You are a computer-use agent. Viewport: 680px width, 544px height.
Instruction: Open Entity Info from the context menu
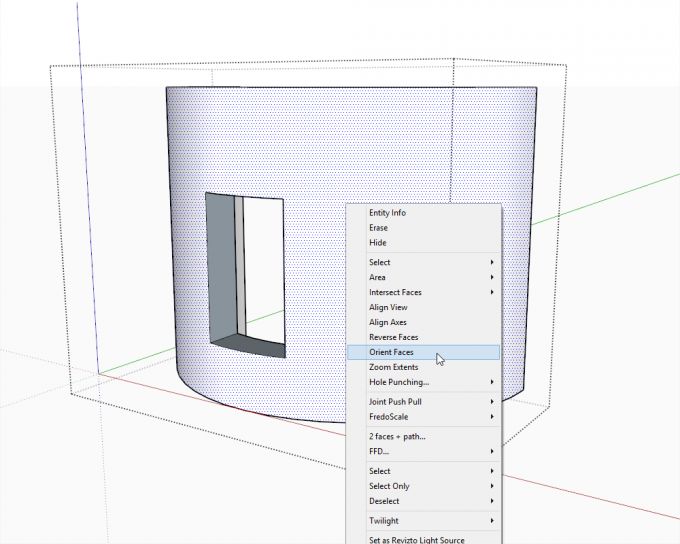point(387,213)
